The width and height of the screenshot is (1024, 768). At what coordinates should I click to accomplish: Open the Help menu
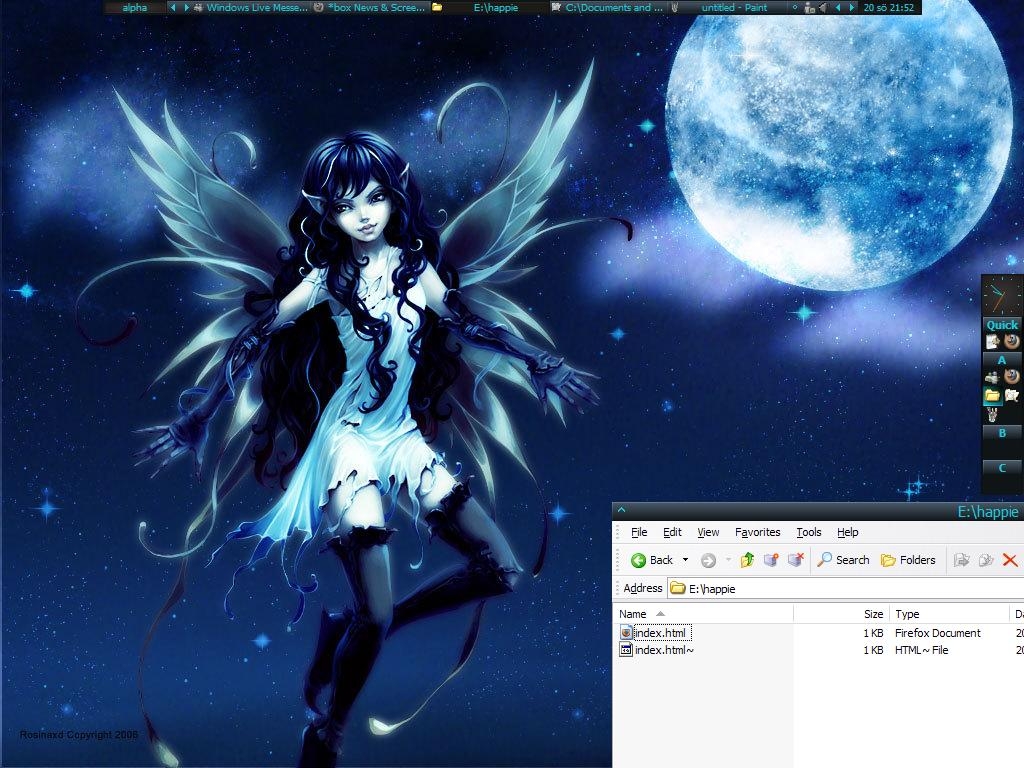(848, 532)
